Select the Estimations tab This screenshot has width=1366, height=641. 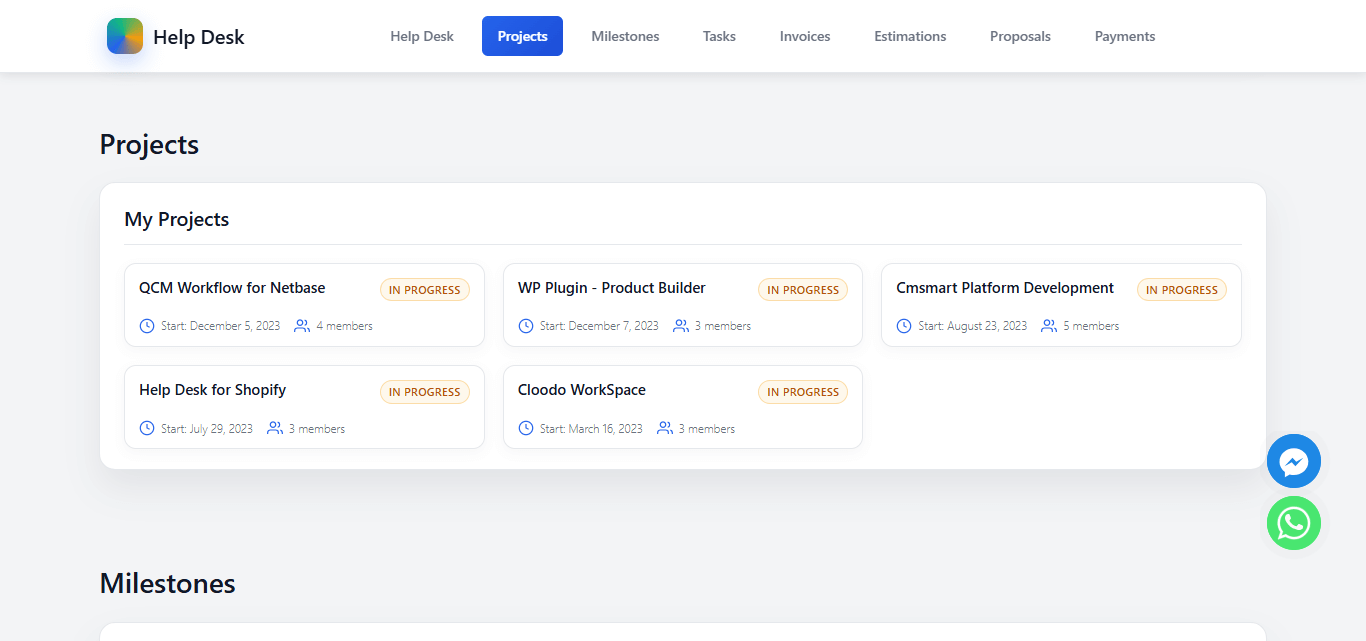(x=910, y=36)
